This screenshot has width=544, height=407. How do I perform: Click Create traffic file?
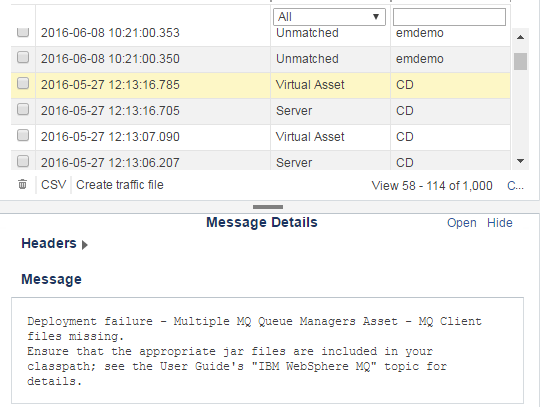(120, 185)
